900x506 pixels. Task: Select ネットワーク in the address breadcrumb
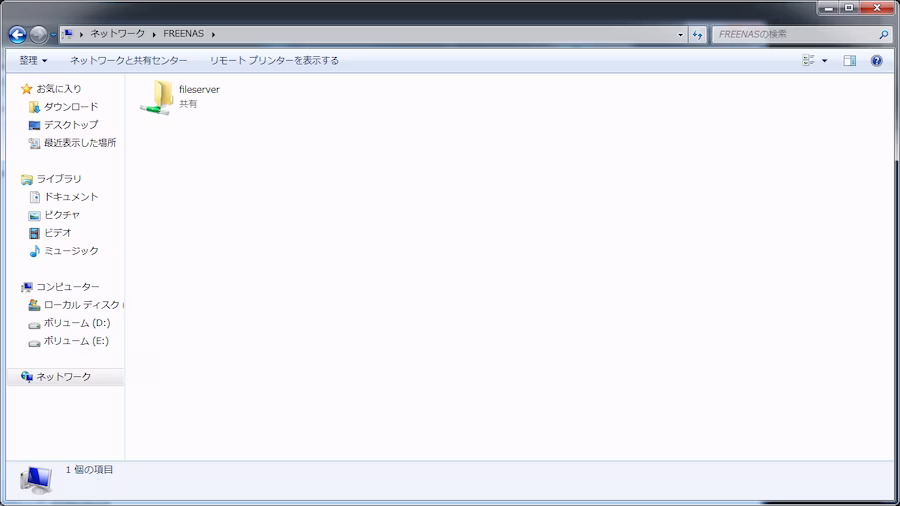coord(117,34)
